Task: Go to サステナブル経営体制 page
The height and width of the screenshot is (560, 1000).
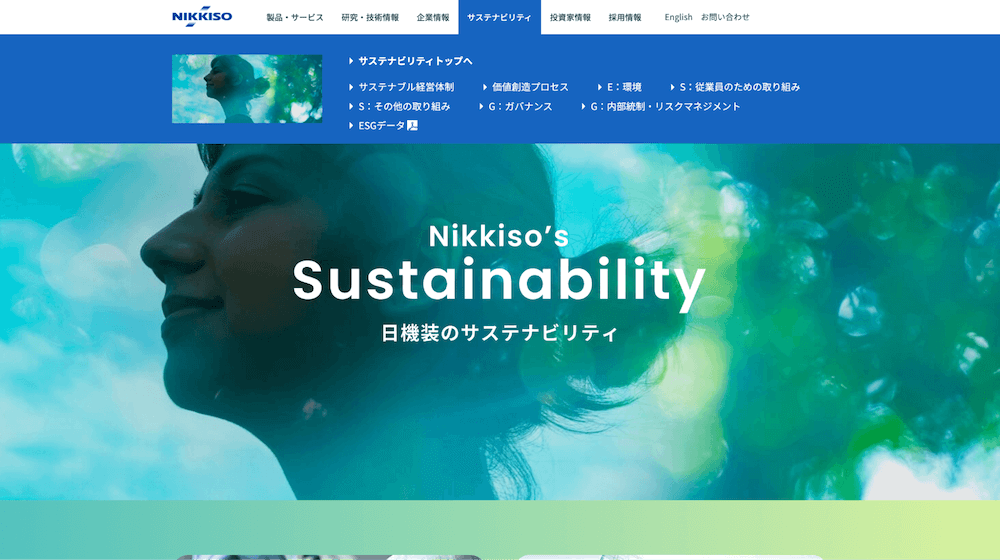Action: click(406, 87)
